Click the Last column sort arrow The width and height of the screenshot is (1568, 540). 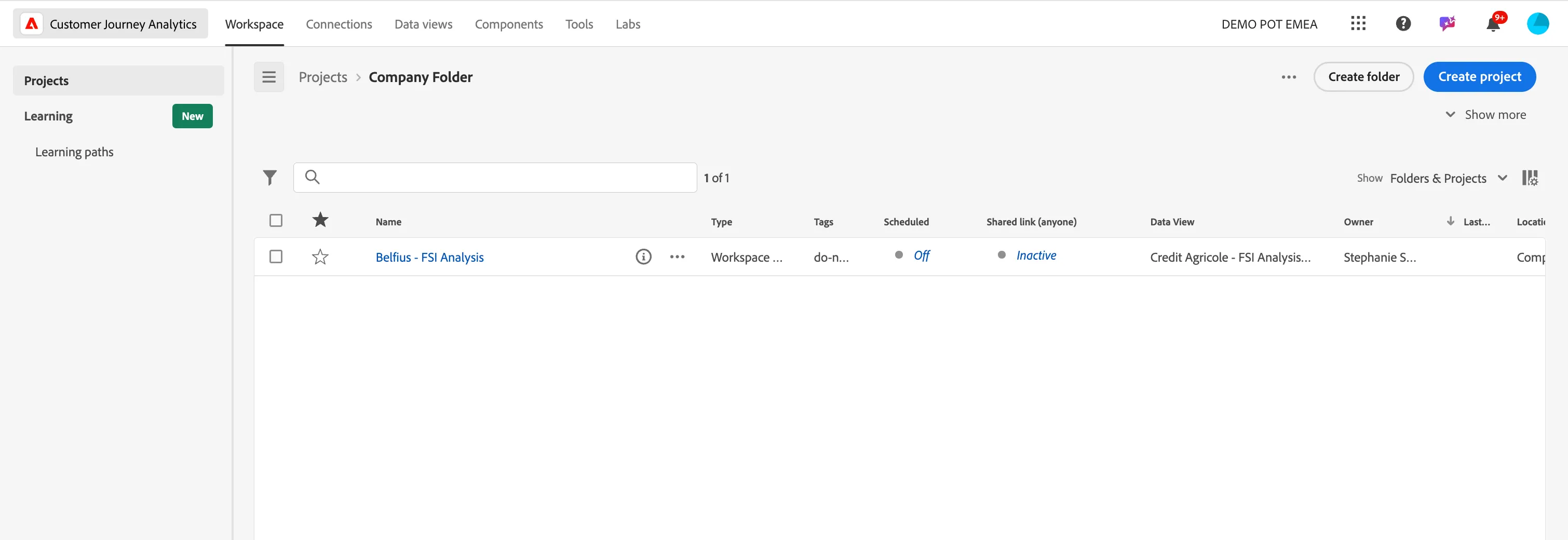click(1451, 221)
